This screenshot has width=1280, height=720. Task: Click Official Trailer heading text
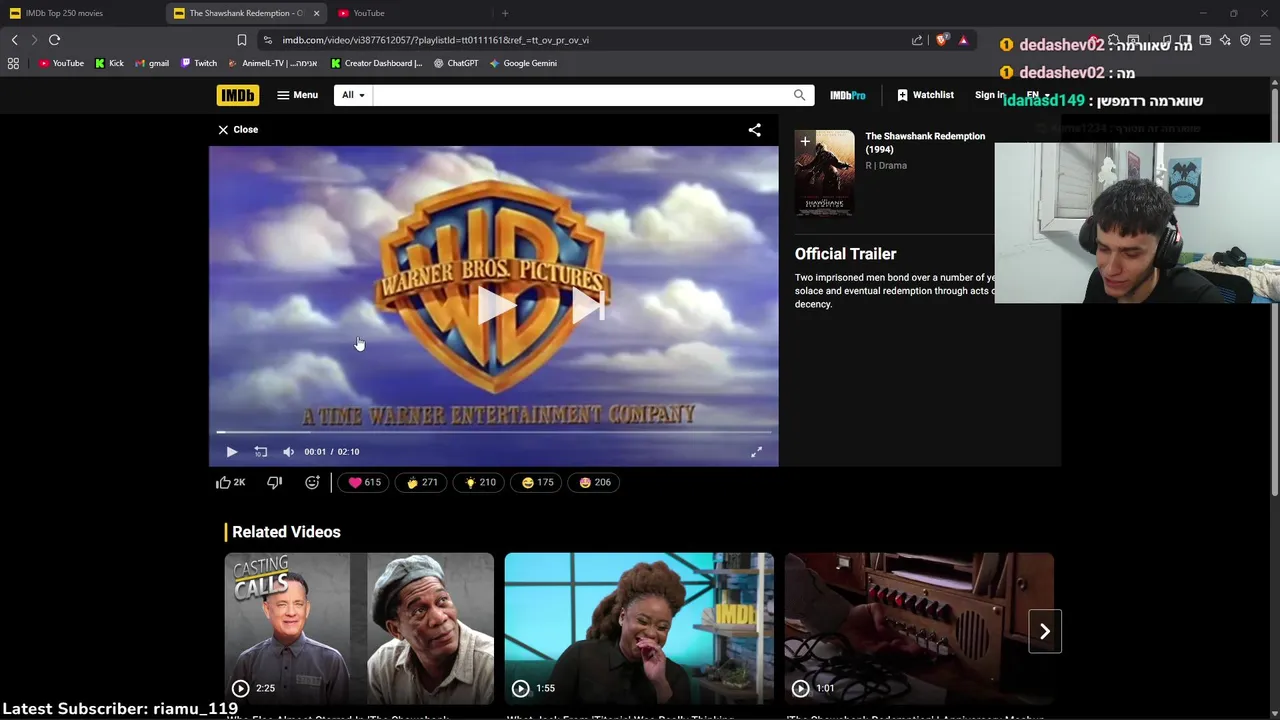[x=845, y=254]
